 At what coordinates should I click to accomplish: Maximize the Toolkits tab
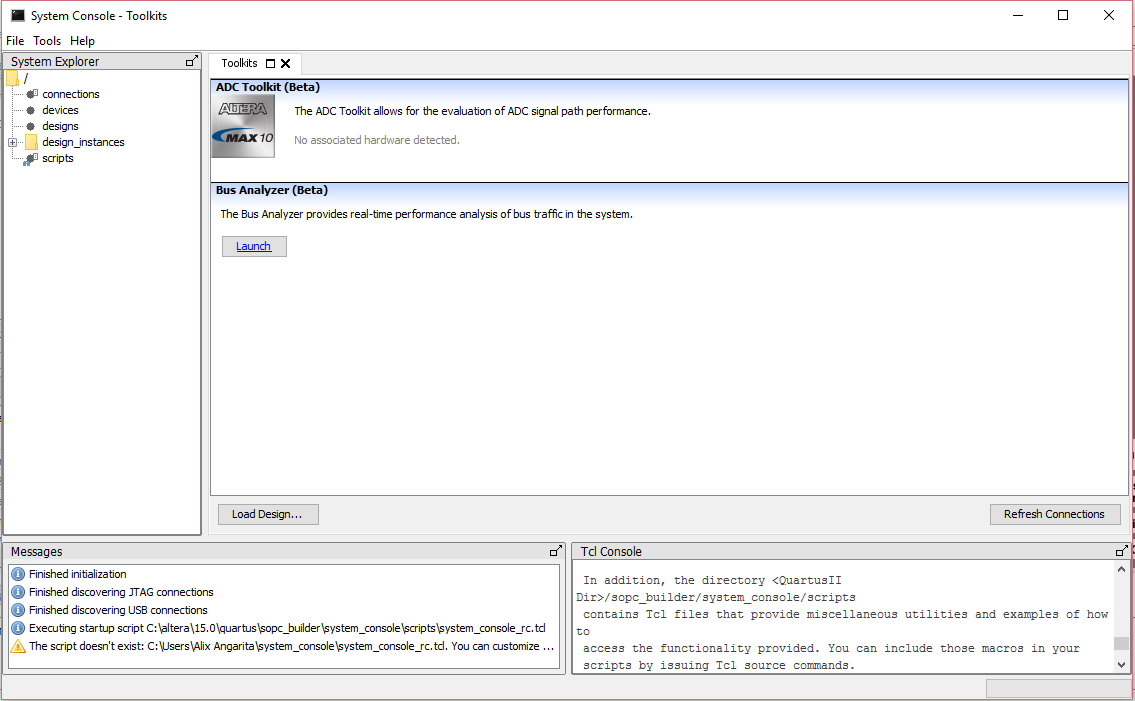coord(270,64)
